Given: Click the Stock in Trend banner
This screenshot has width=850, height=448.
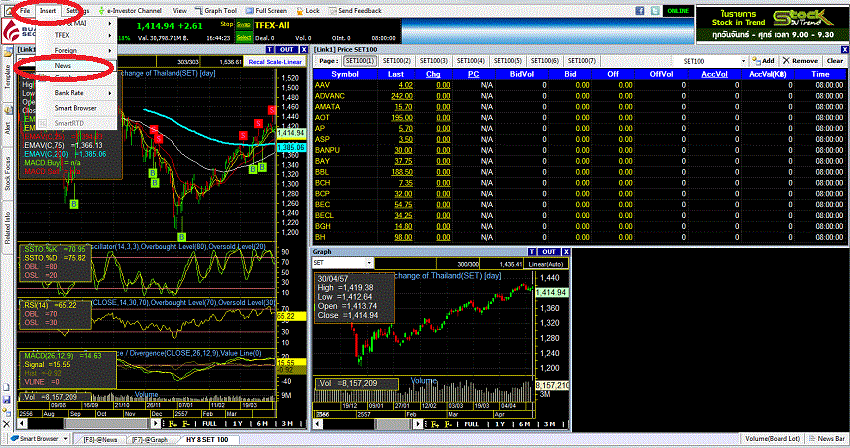Looking at the screenshot, I should coord(772,24).
